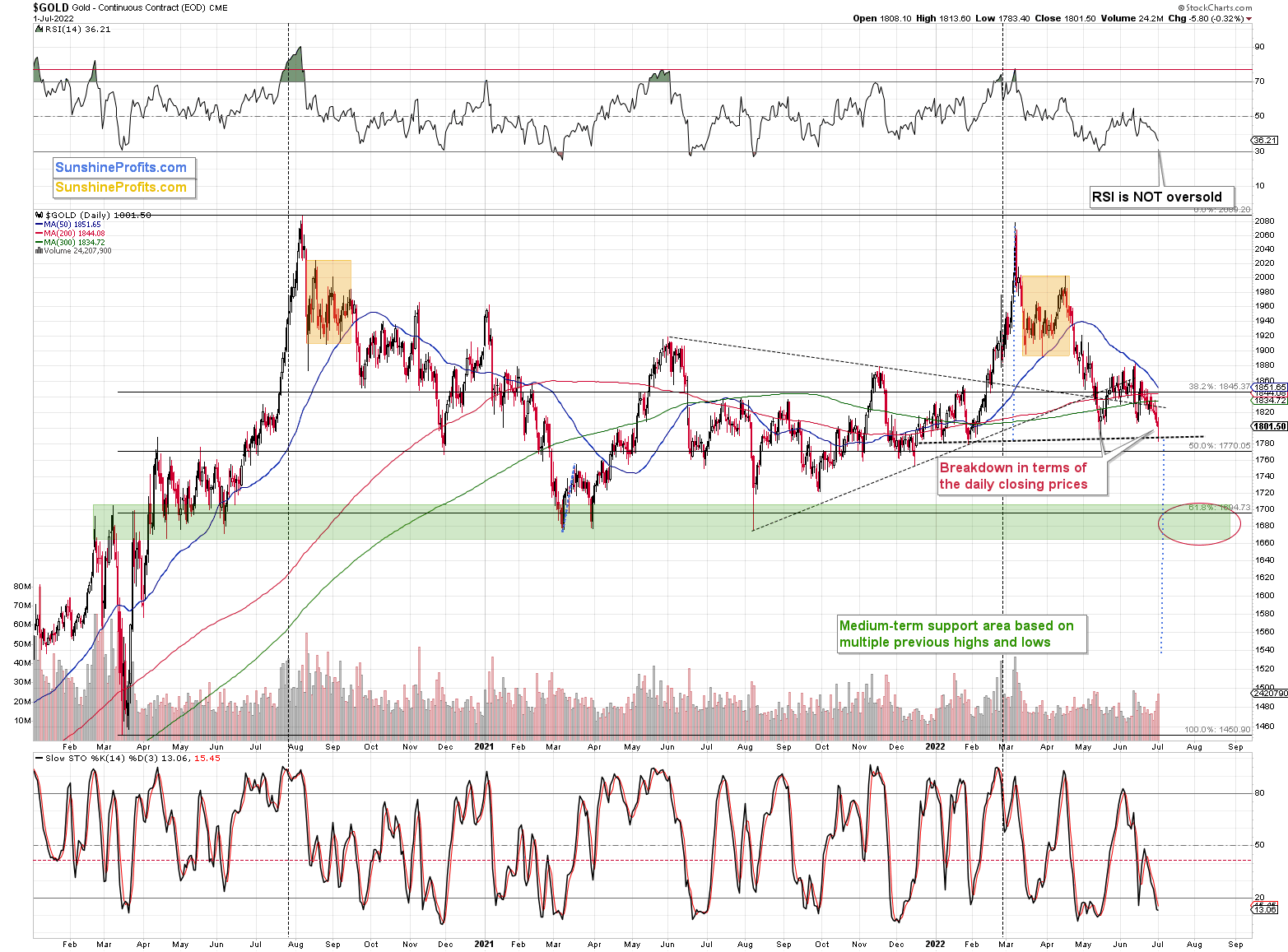Click the 'High 1813.60' value
1288x952 pixels.
click(943, 18)
